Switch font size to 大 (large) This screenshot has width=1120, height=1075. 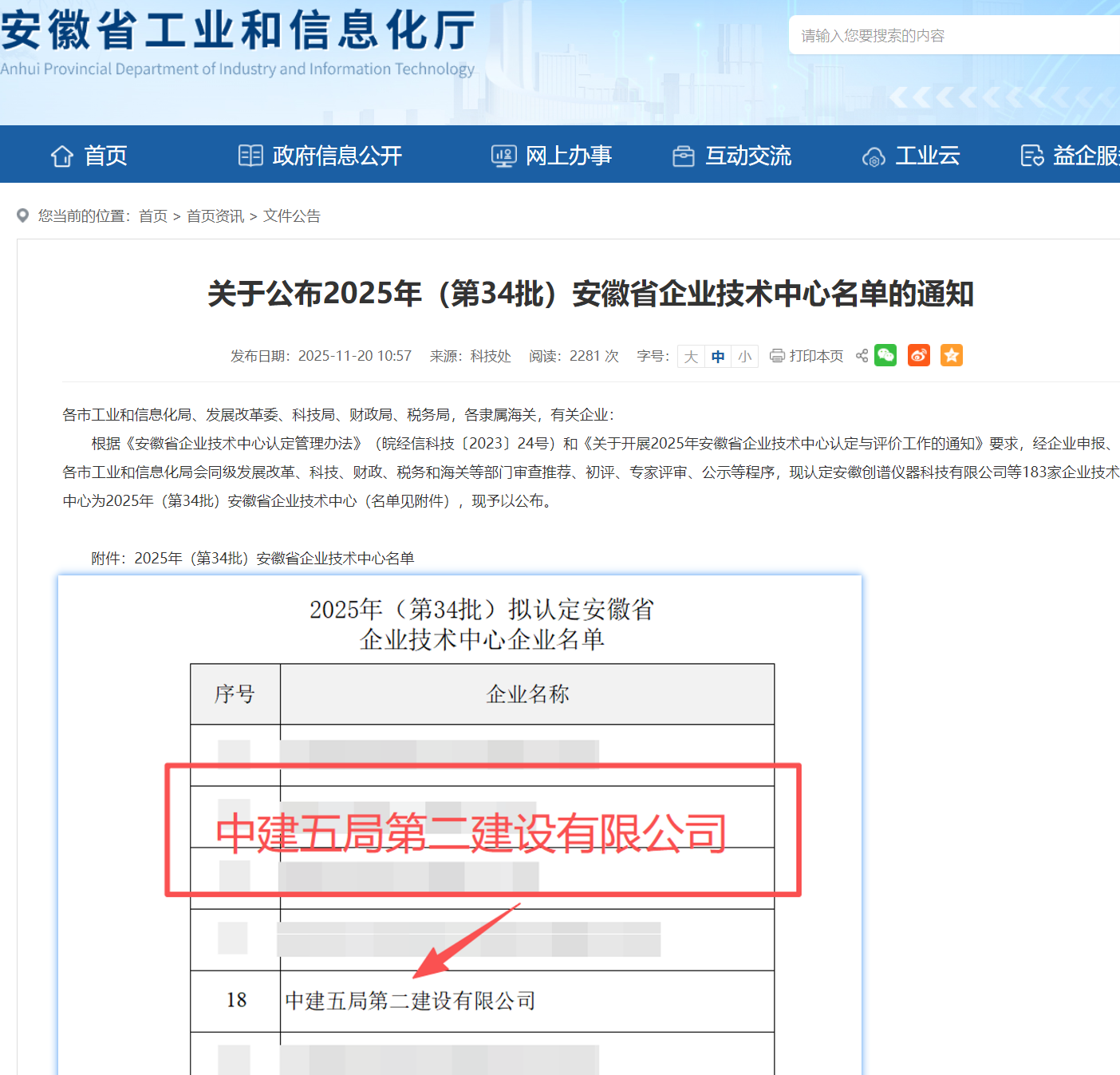(690, 356)
